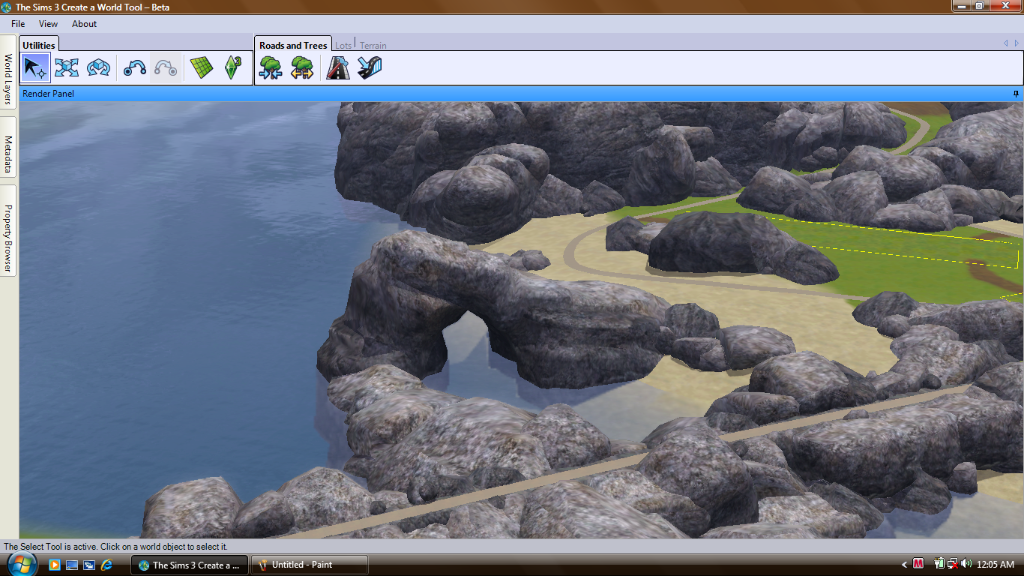
Task: Open the About menu
Action: [x=84, y=24]
